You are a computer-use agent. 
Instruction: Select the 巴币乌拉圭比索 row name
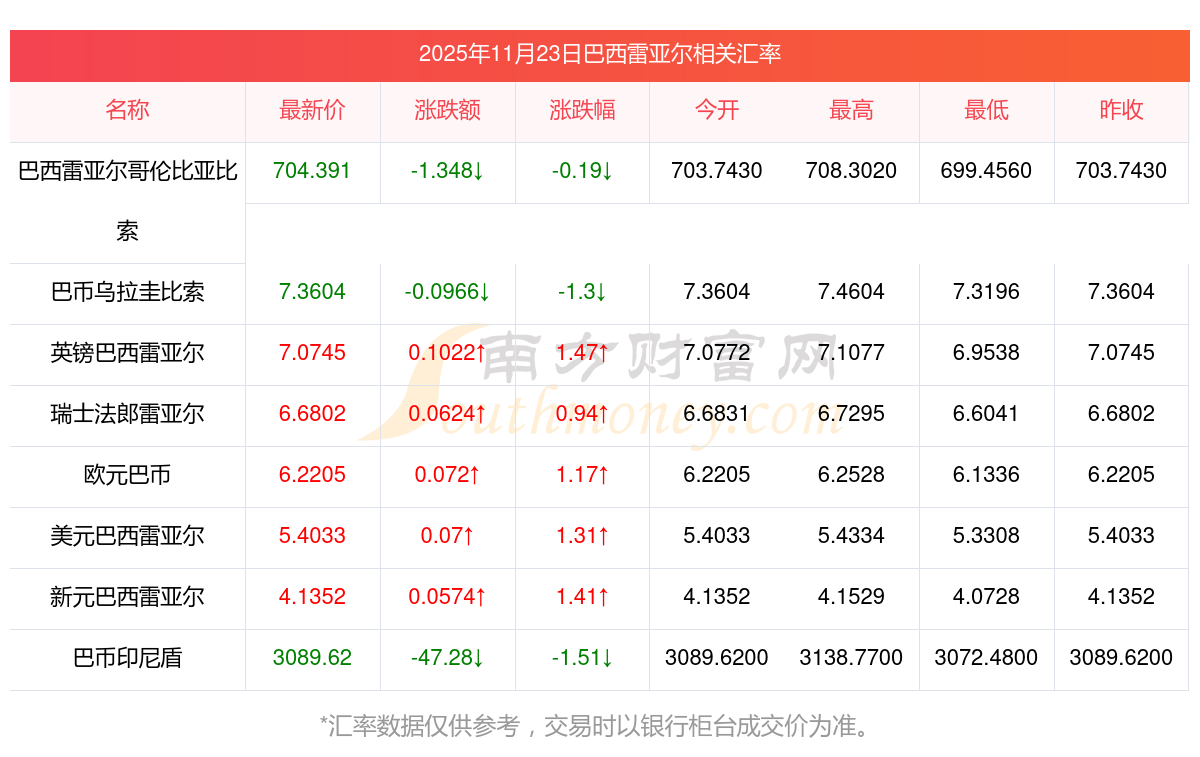[x=127, y=292]
